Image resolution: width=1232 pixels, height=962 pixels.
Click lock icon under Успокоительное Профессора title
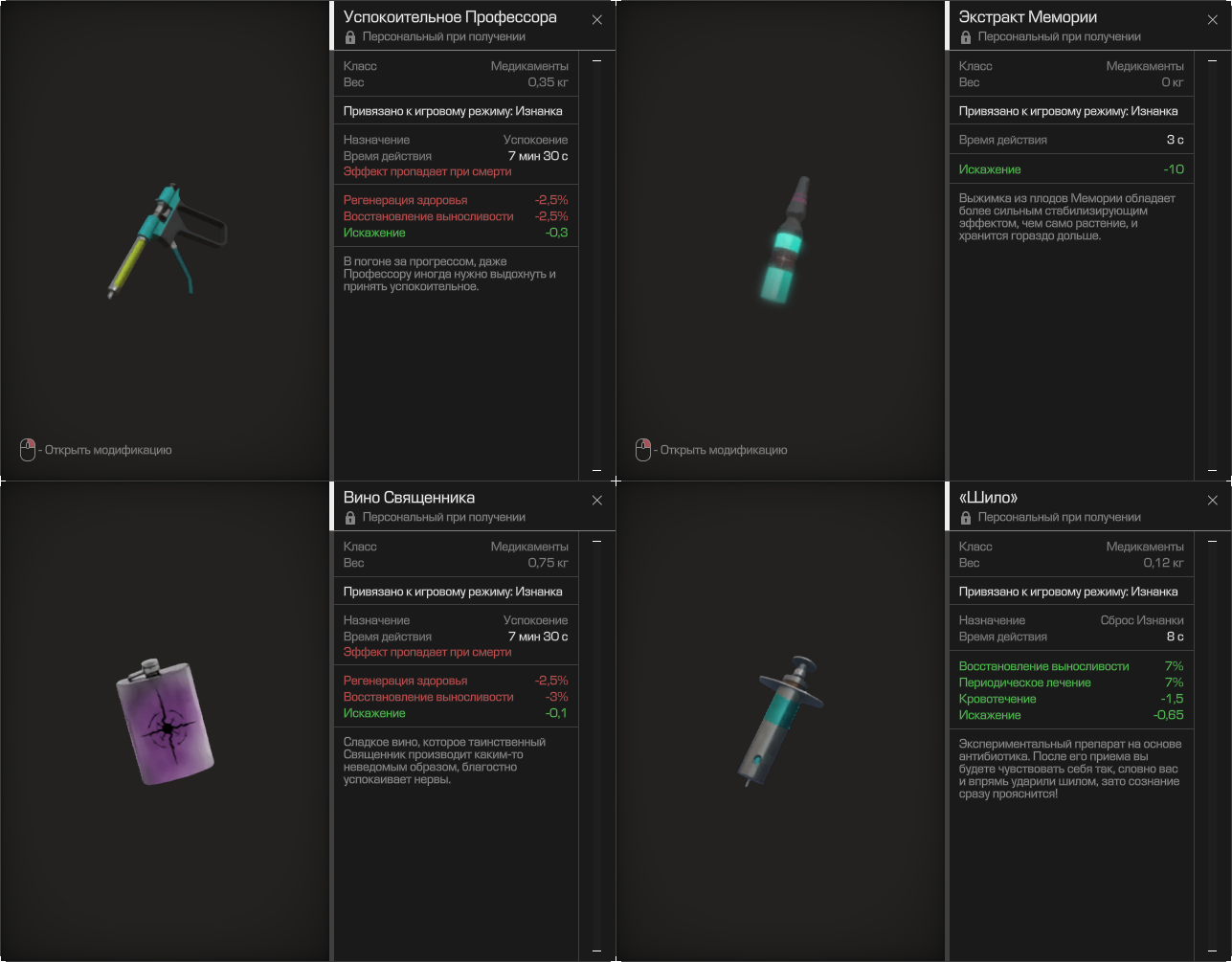pos(350,37)
